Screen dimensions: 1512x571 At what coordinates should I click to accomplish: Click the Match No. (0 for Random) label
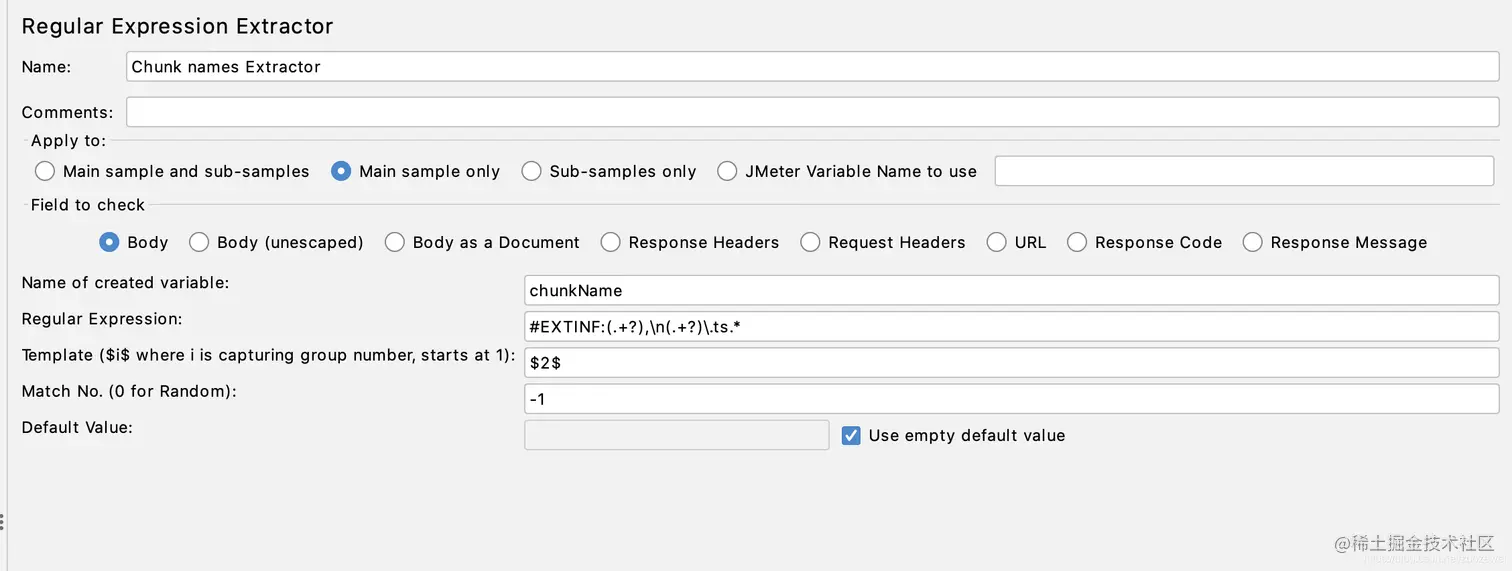point(129,391)
